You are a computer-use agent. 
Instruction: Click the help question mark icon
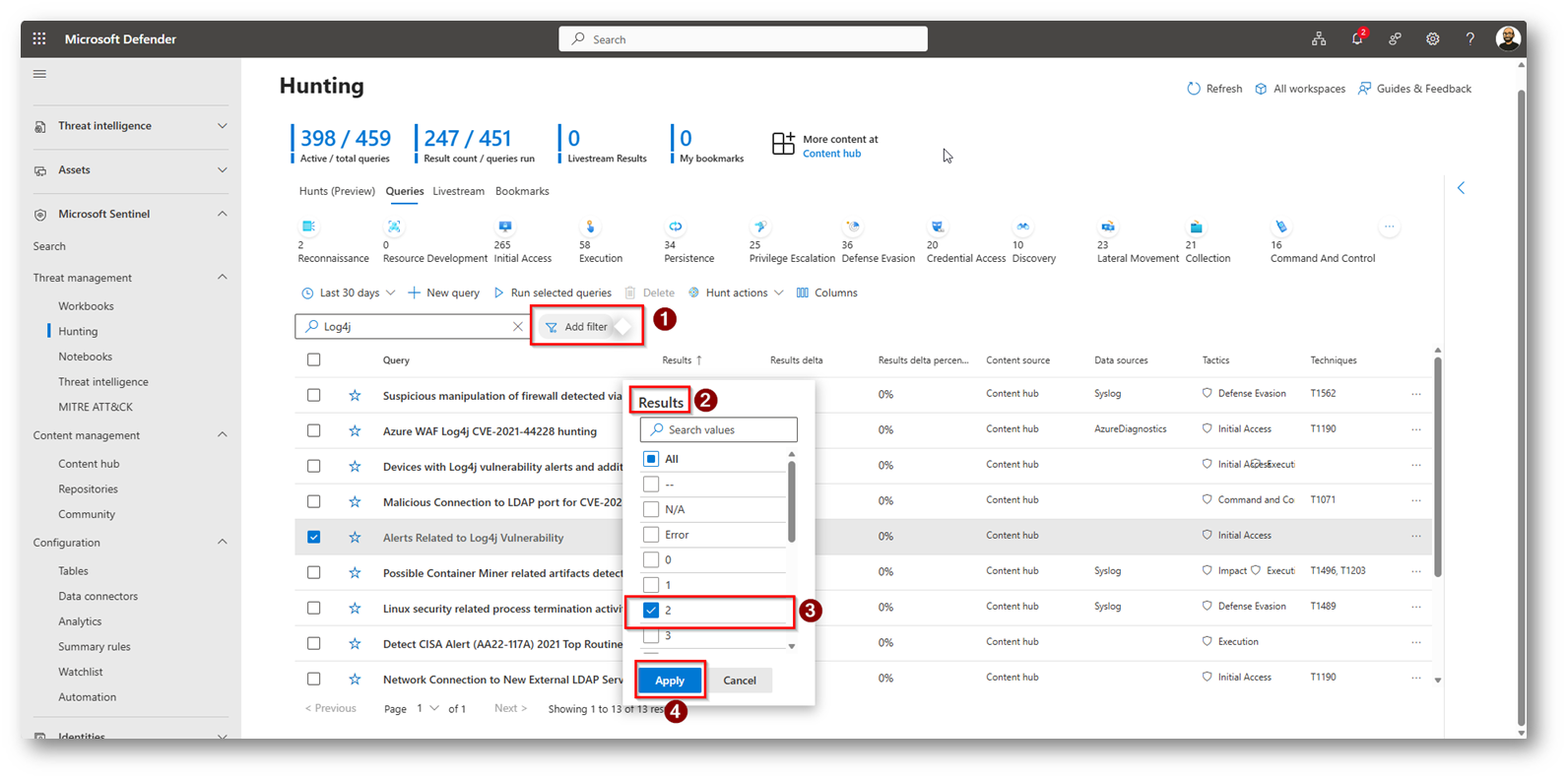tap(1470, 39)
